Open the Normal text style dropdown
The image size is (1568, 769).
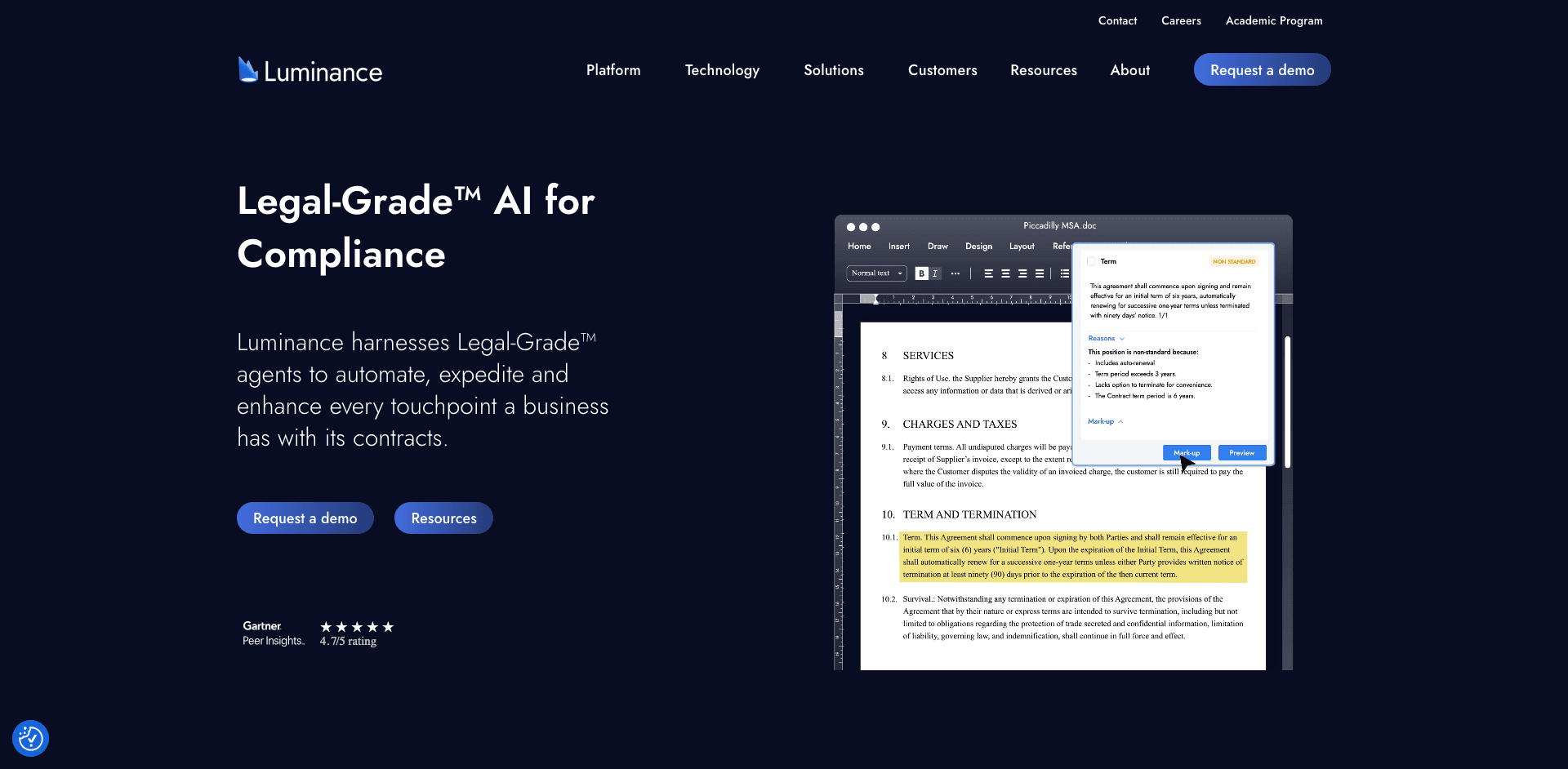[876, 273]
